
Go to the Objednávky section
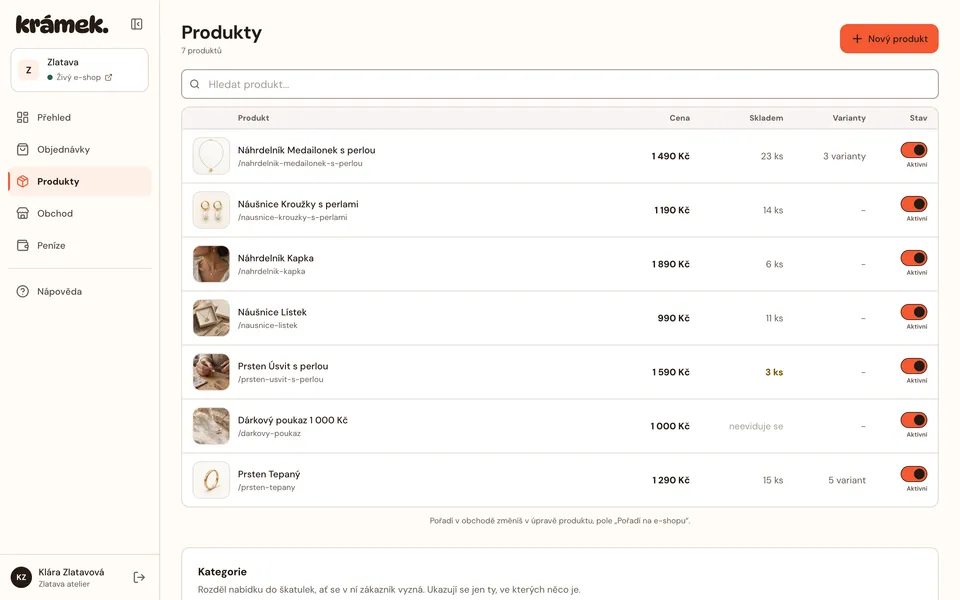(80, 149)
